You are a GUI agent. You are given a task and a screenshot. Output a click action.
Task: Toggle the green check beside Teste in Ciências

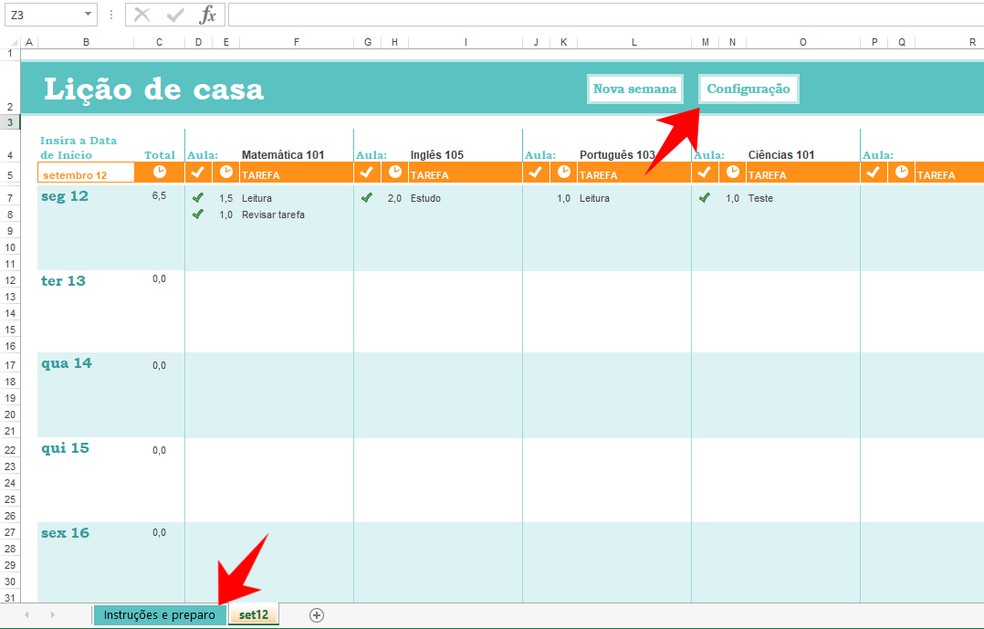[x=706, y=198]
